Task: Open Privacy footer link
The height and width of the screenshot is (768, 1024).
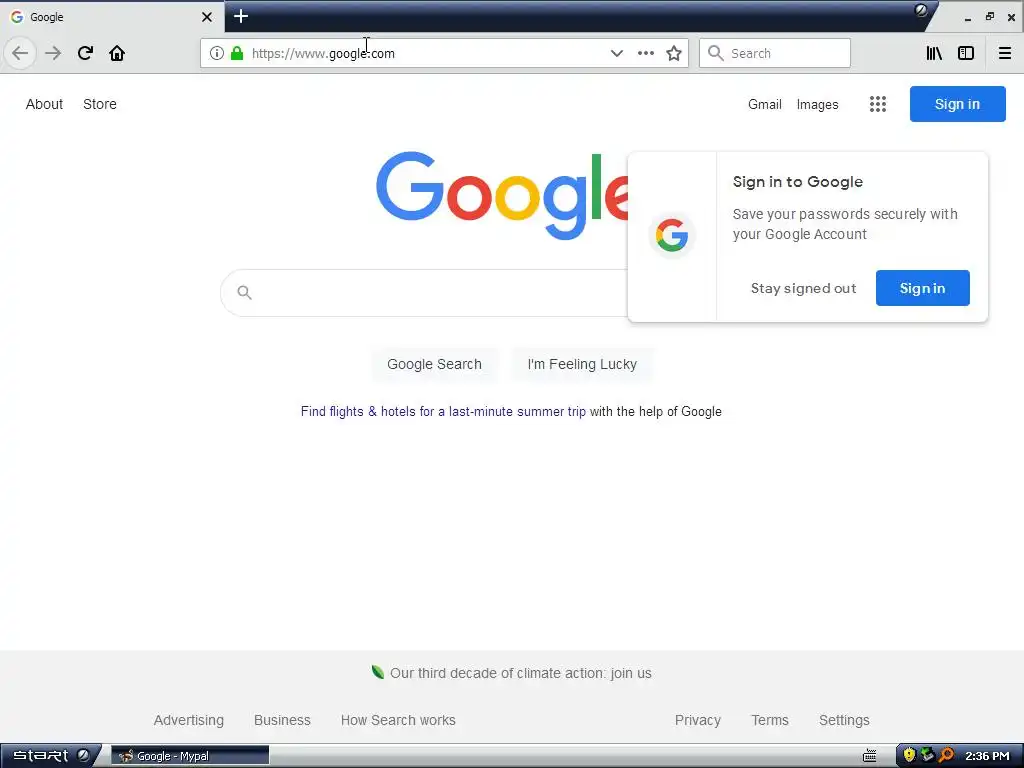Action: coord(697,720)
